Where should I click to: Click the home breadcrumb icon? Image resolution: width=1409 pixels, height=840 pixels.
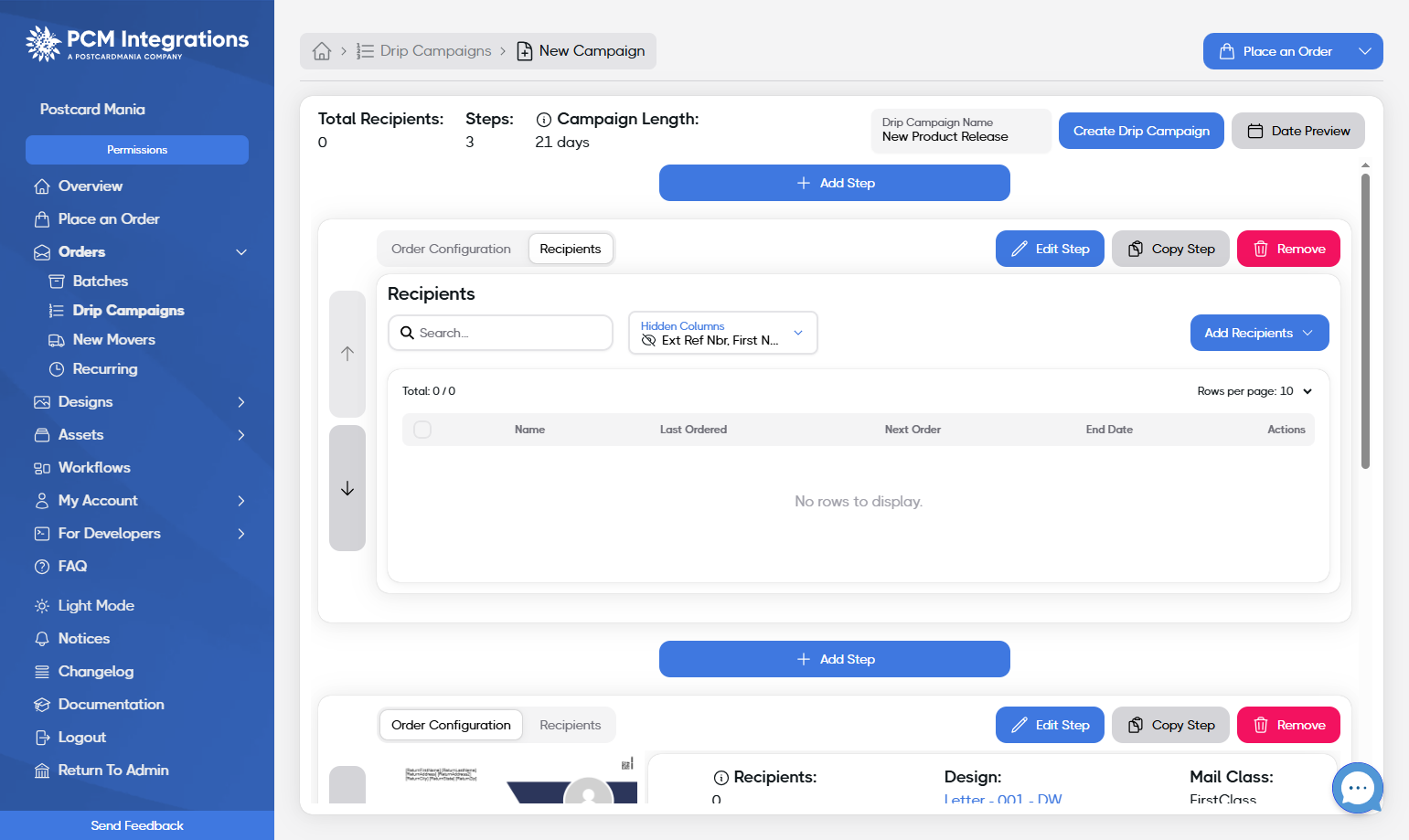[x=322, y=51]
